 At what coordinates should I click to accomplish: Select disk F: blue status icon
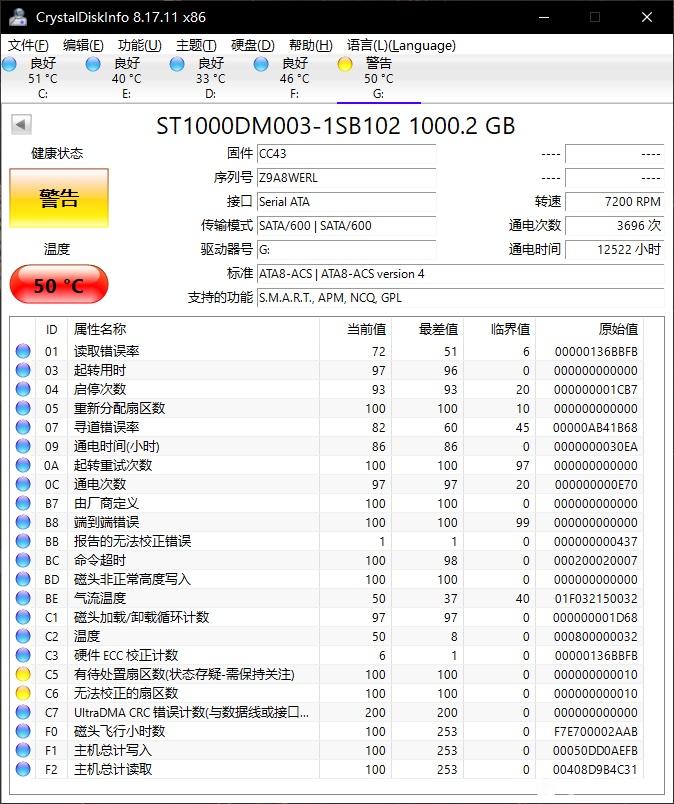261,65
